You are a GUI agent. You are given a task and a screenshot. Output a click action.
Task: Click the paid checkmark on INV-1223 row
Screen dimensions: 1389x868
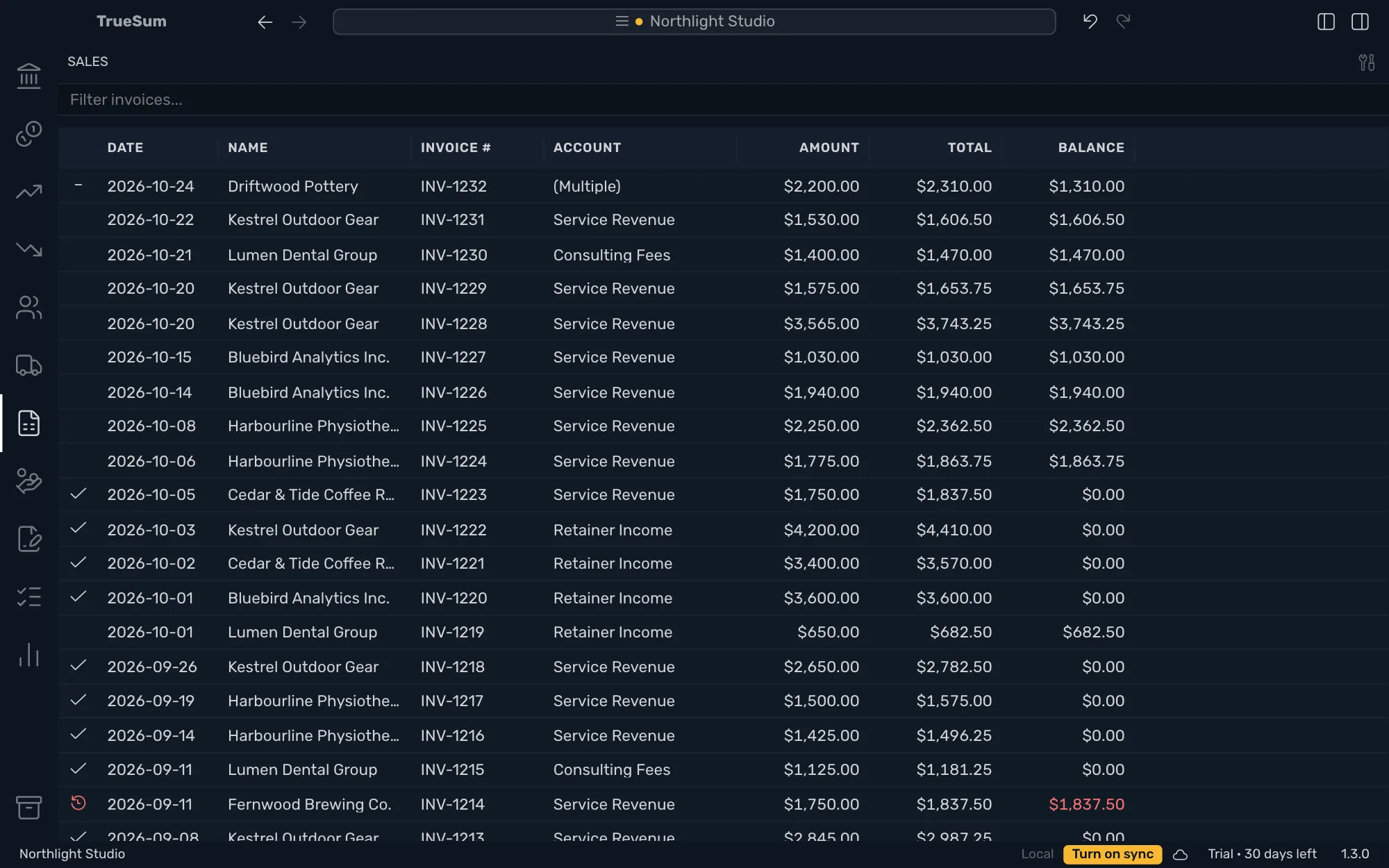tap(78, 493)
